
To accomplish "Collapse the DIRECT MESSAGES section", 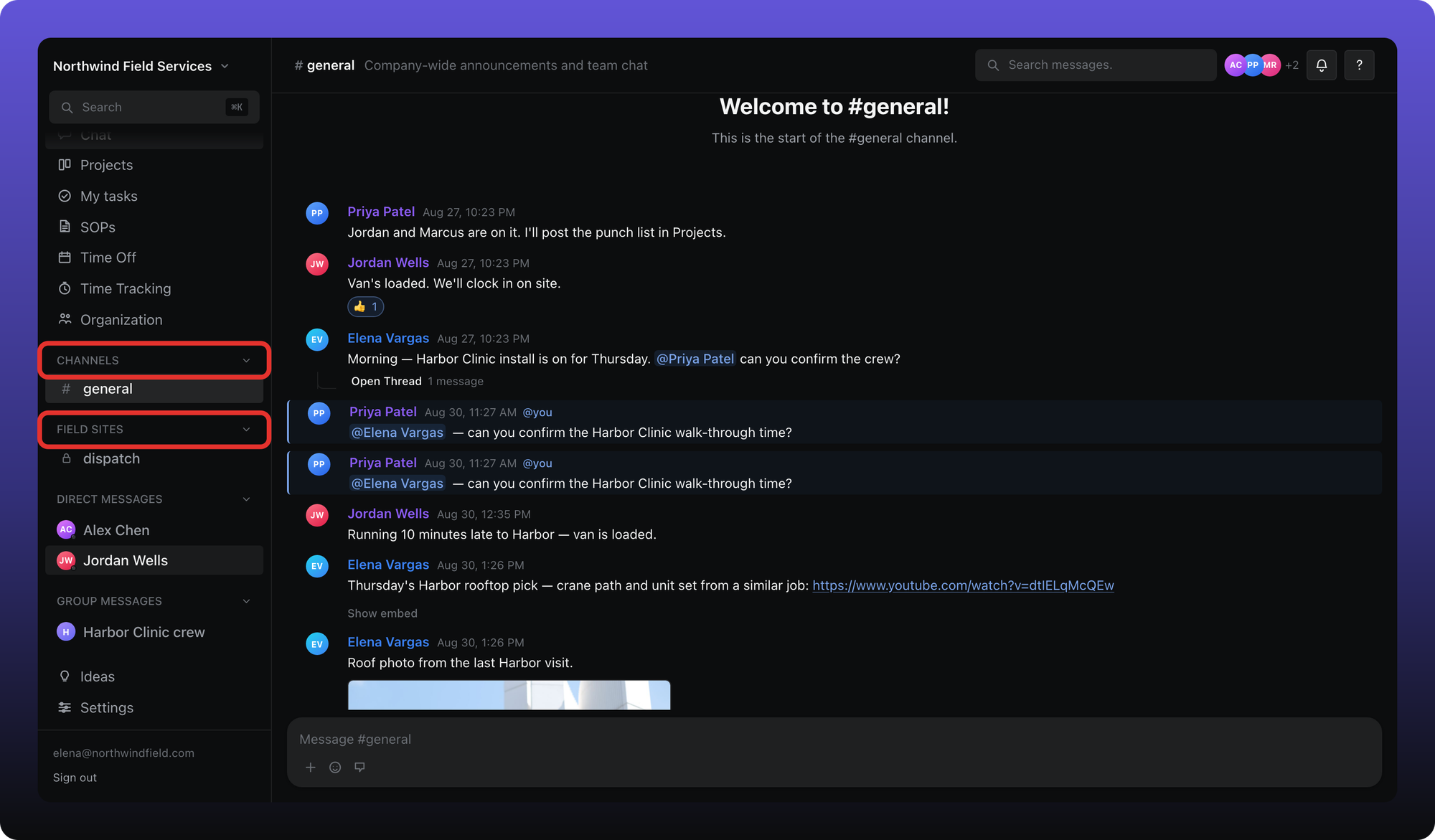I will click(154, 499).
